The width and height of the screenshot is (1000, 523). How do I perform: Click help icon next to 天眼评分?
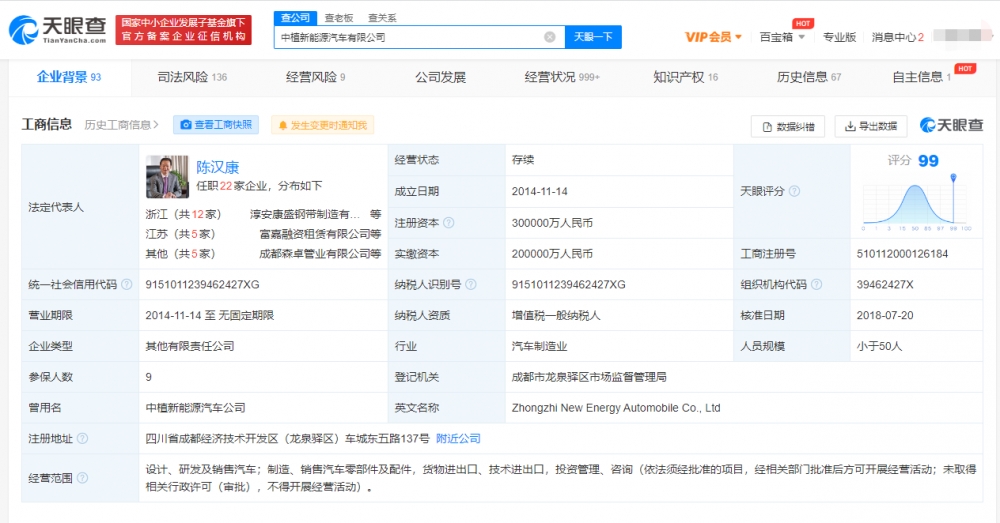click(794, 191)
